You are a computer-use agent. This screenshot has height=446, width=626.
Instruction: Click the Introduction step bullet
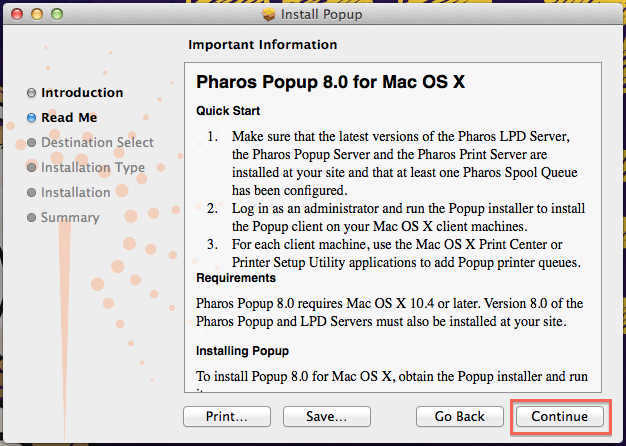click(31, 93)
